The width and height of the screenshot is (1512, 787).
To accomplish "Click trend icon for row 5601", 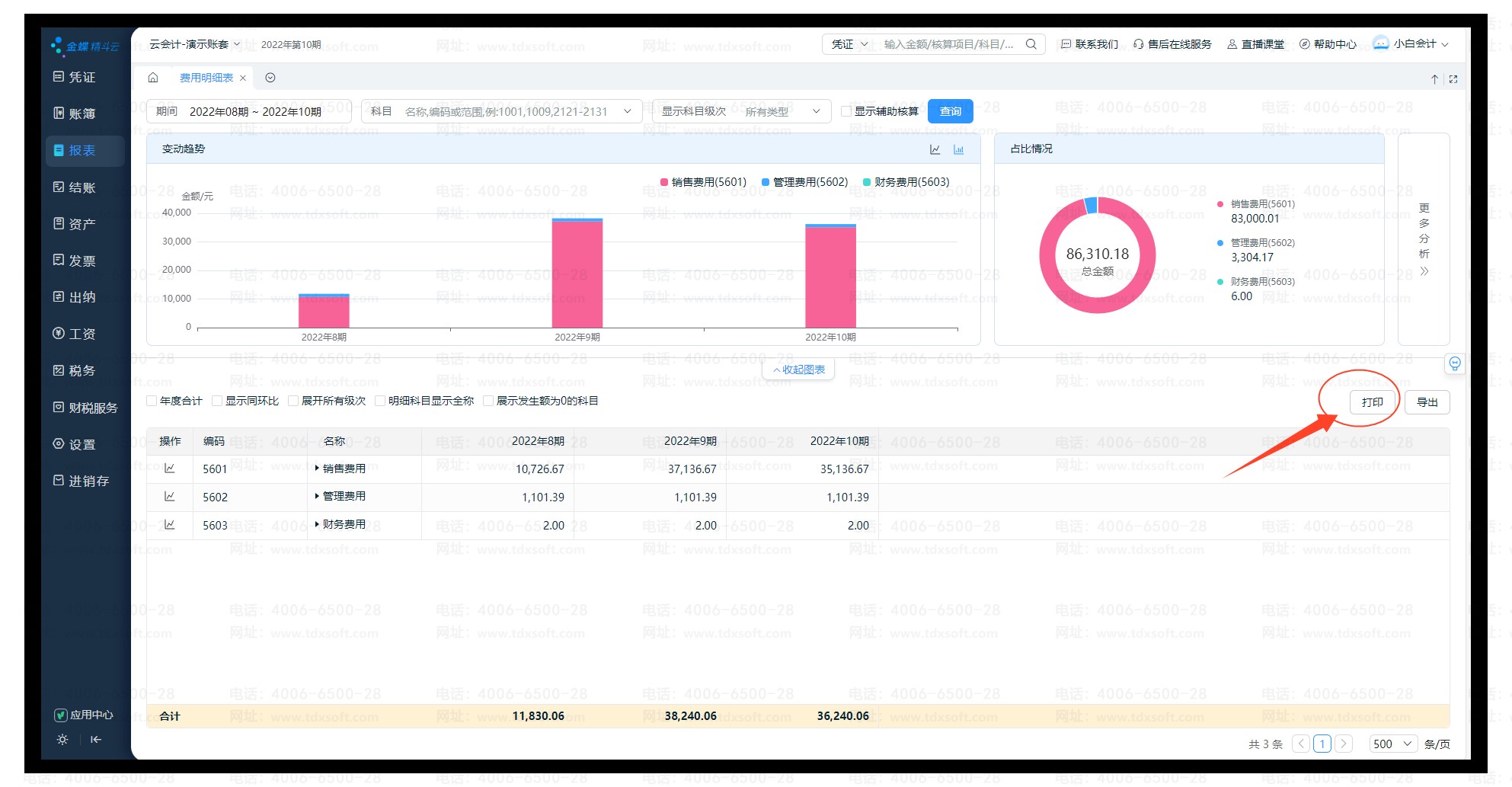I will point(169,469).
